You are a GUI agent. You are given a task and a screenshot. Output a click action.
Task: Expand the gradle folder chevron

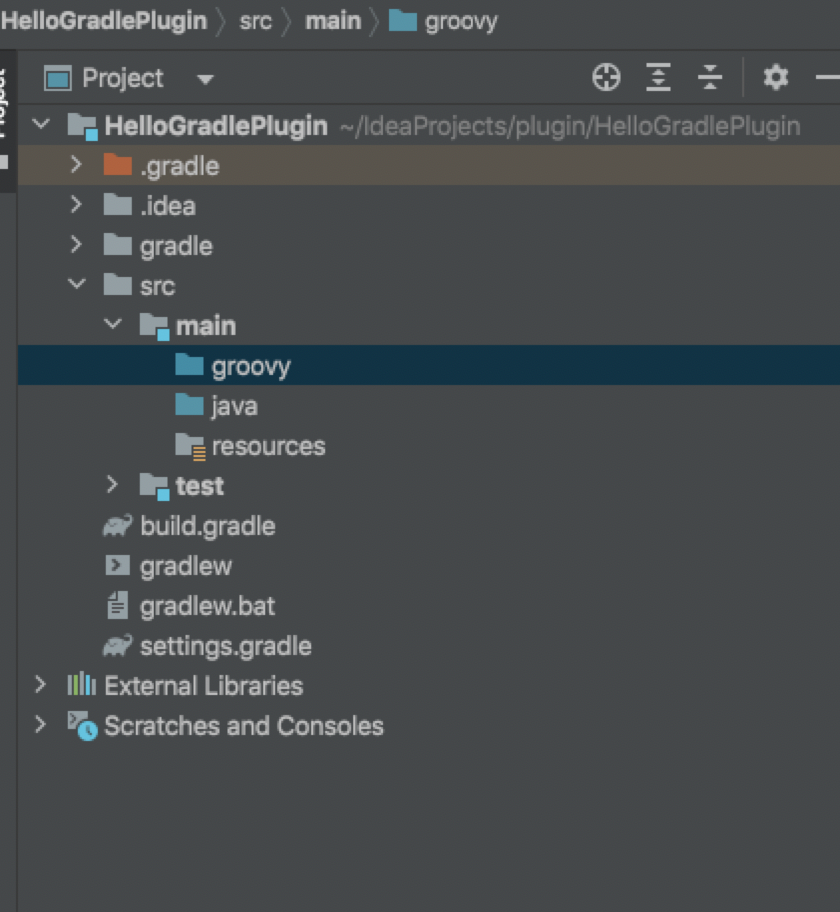76,245
